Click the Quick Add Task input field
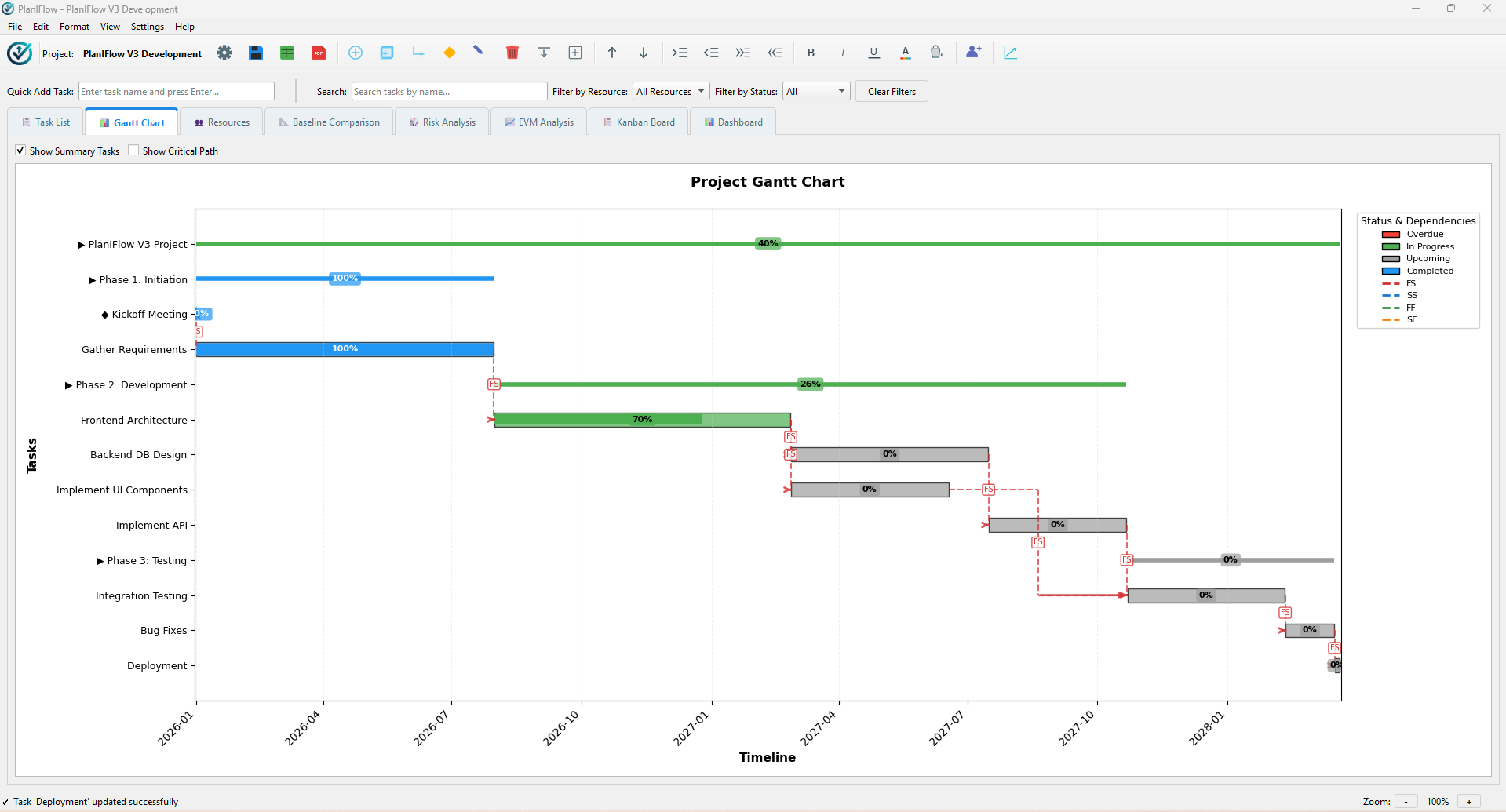The image size is (1506, 812). [x=177, y=92]
